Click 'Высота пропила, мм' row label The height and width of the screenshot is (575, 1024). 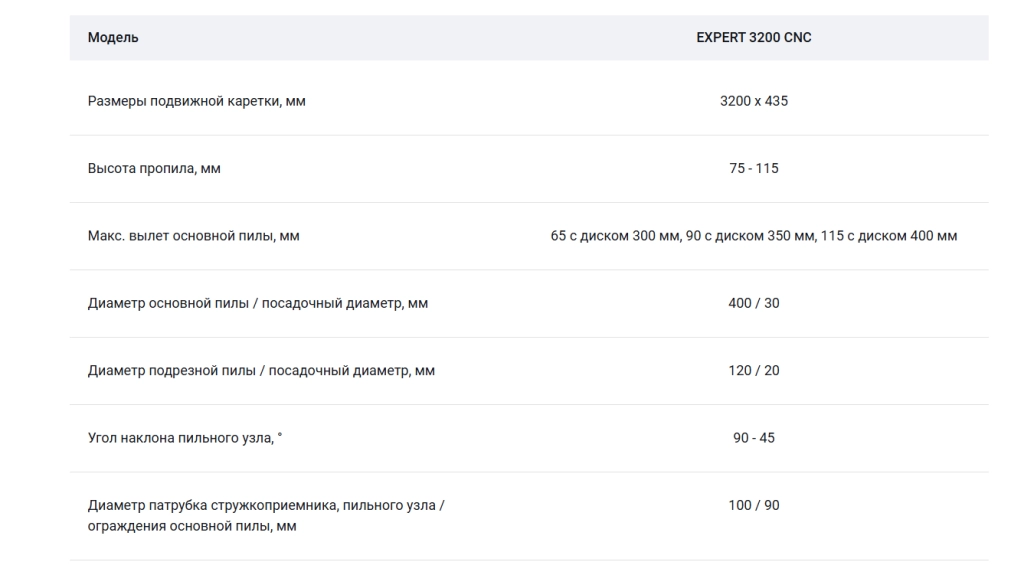154,169
